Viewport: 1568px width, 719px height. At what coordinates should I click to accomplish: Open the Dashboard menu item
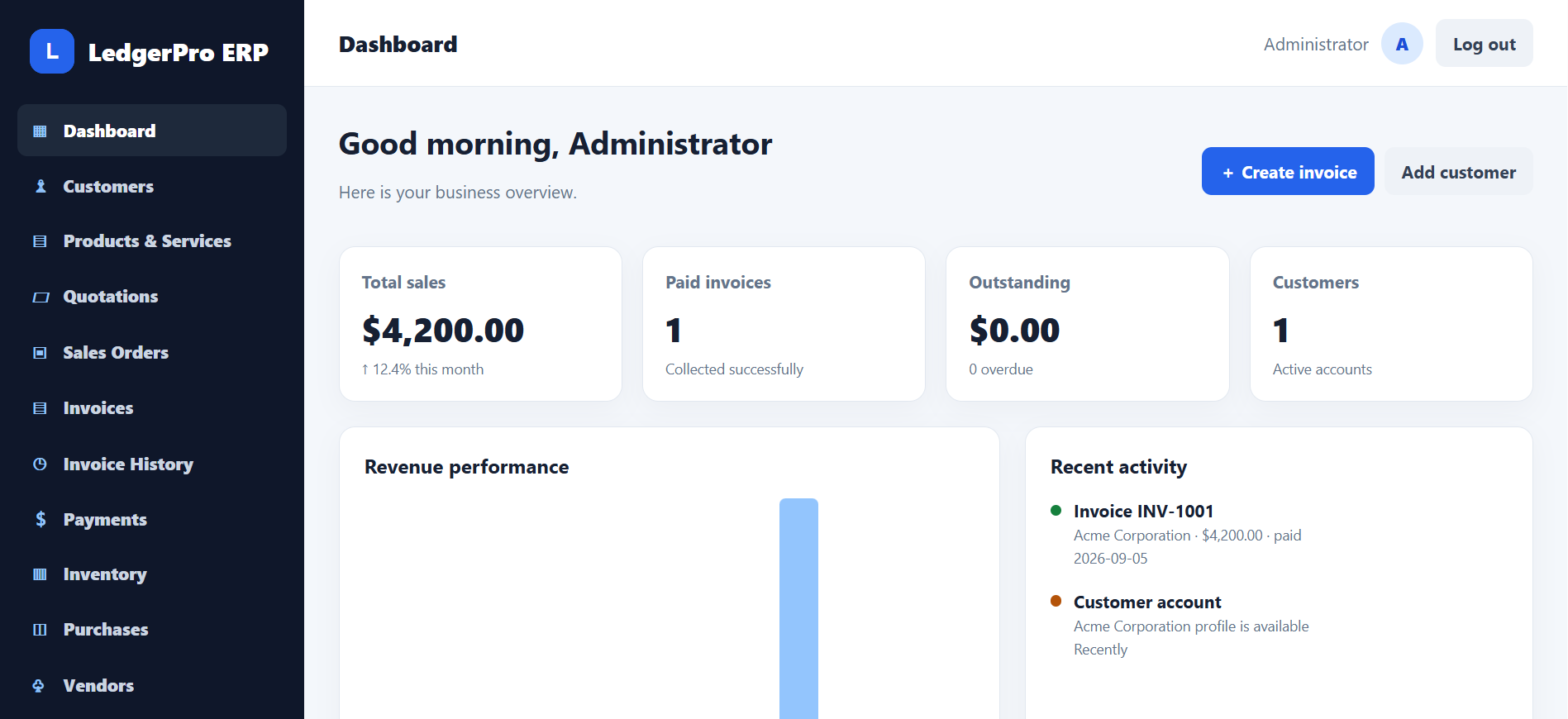[x=152, y=131]
